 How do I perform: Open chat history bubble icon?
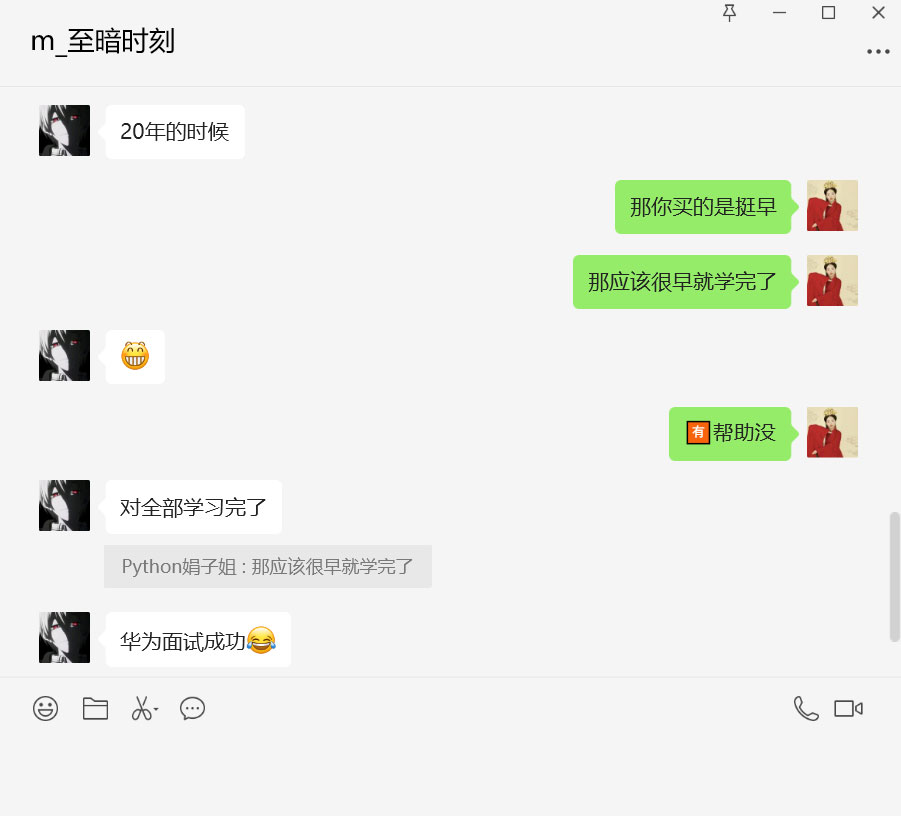192,708
